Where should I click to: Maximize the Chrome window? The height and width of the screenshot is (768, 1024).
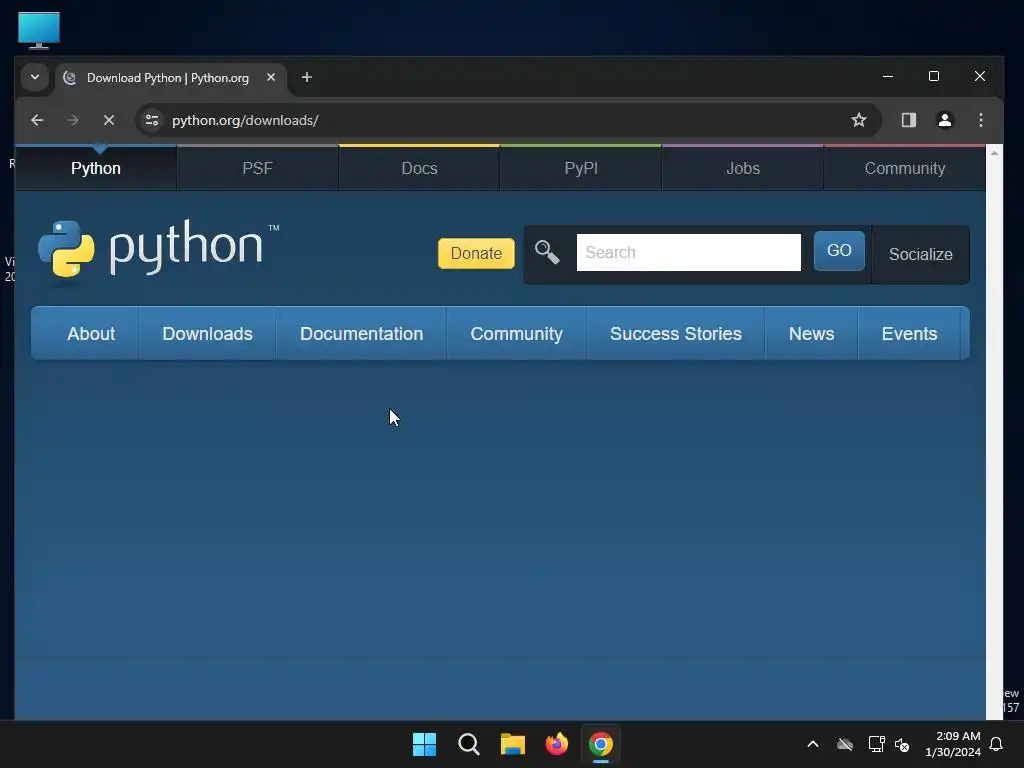click(x=934, y=76)
